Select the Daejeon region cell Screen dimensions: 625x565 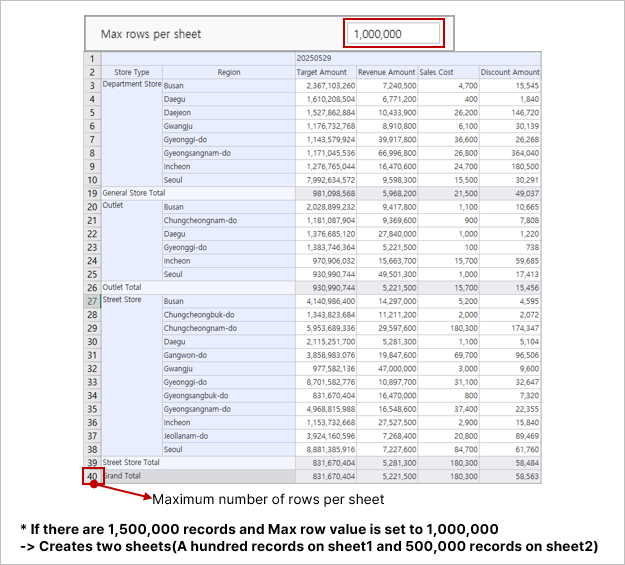[229, 113]
